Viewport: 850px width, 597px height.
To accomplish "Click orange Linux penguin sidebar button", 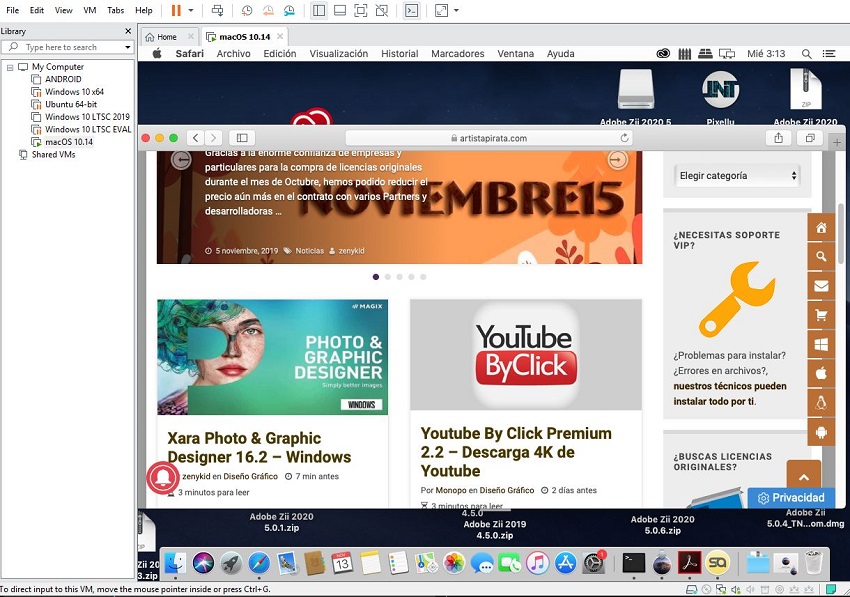I will click(821, 403).
